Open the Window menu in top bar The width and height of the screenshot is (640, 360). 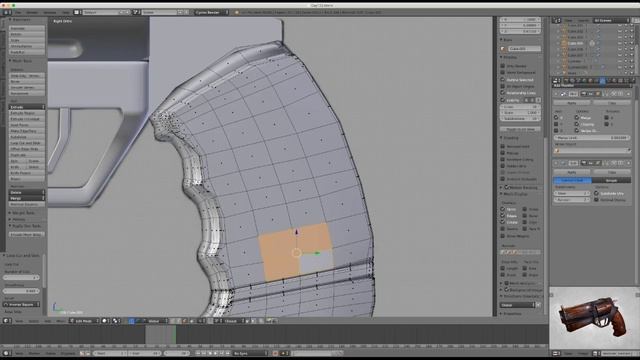[x=50, y=12]
